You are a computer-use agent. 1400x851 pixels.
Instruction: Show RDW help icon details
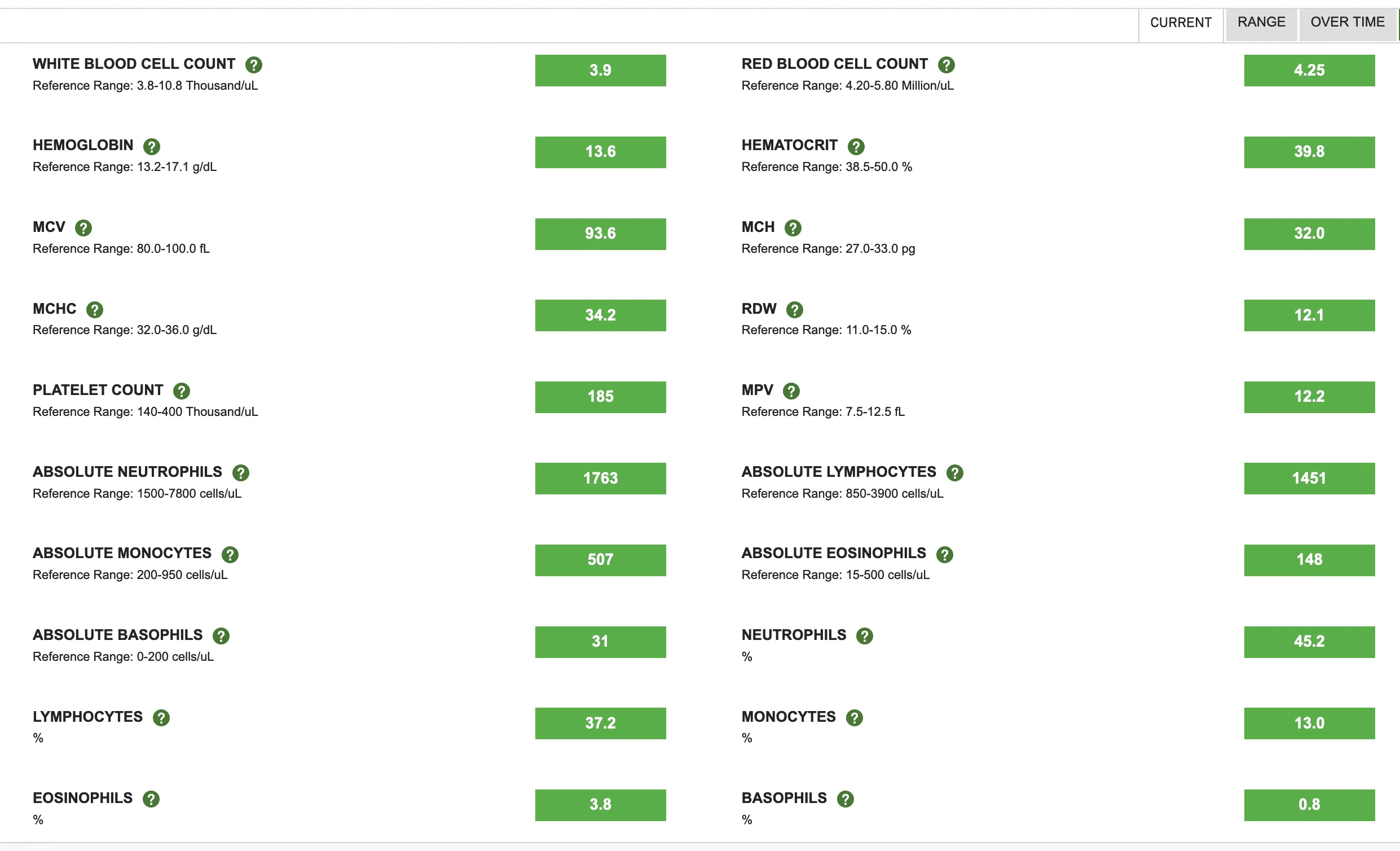click(x=794, y=310)
